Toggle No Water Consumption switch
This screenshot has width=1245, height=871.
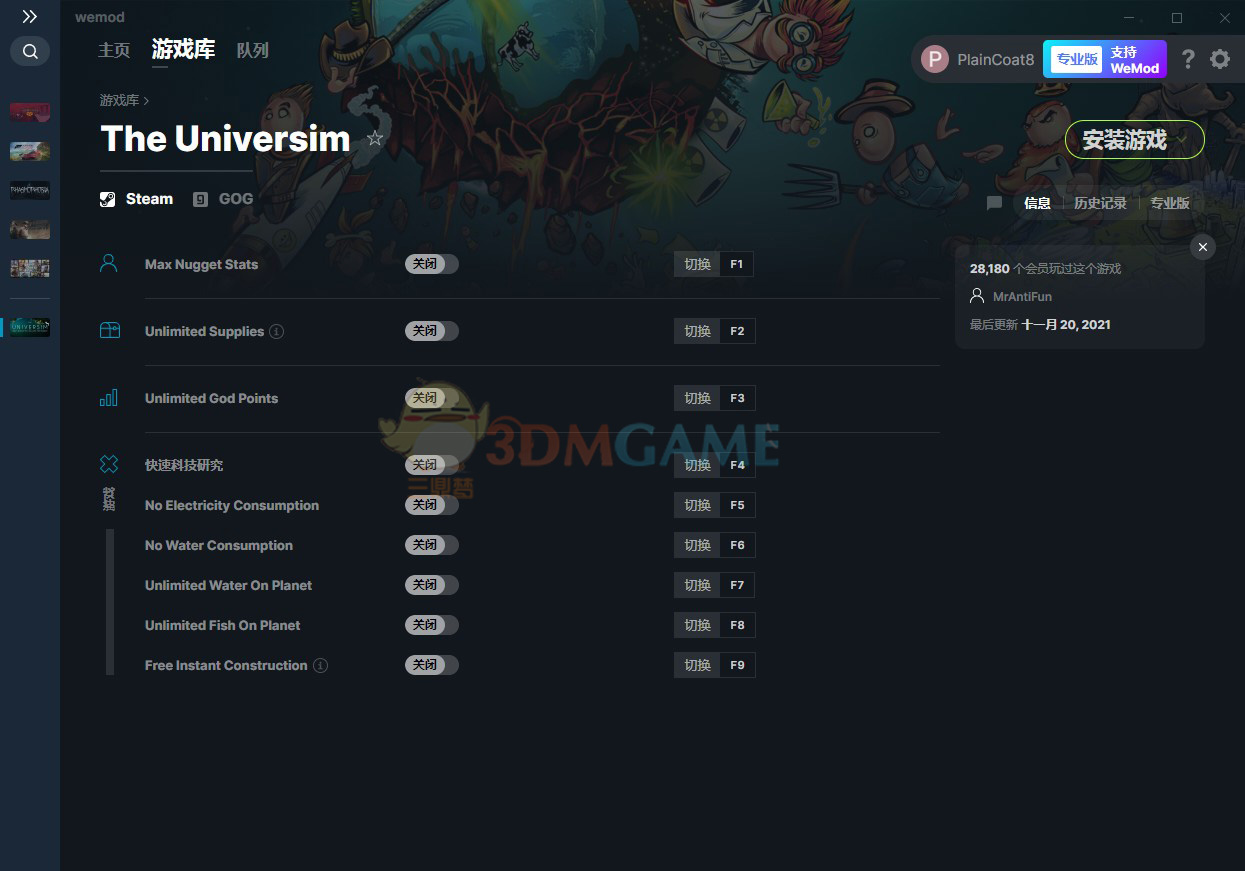432,545
